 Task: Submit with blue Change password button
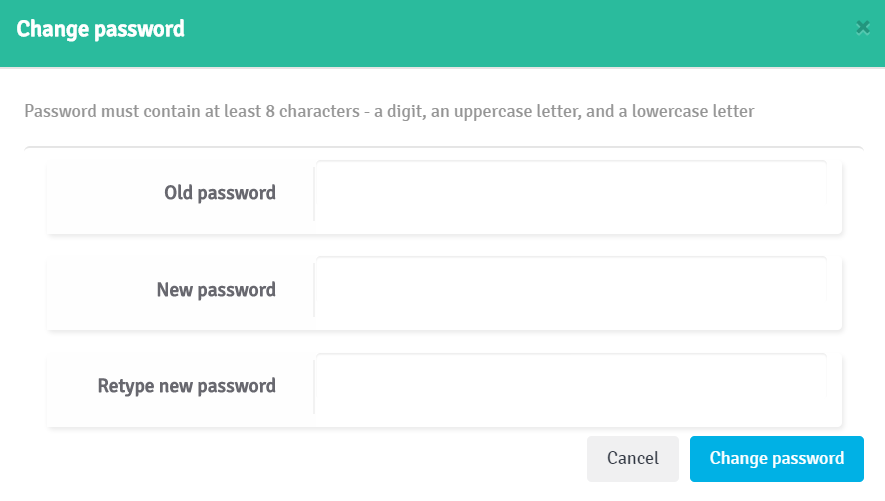point(777,459)
